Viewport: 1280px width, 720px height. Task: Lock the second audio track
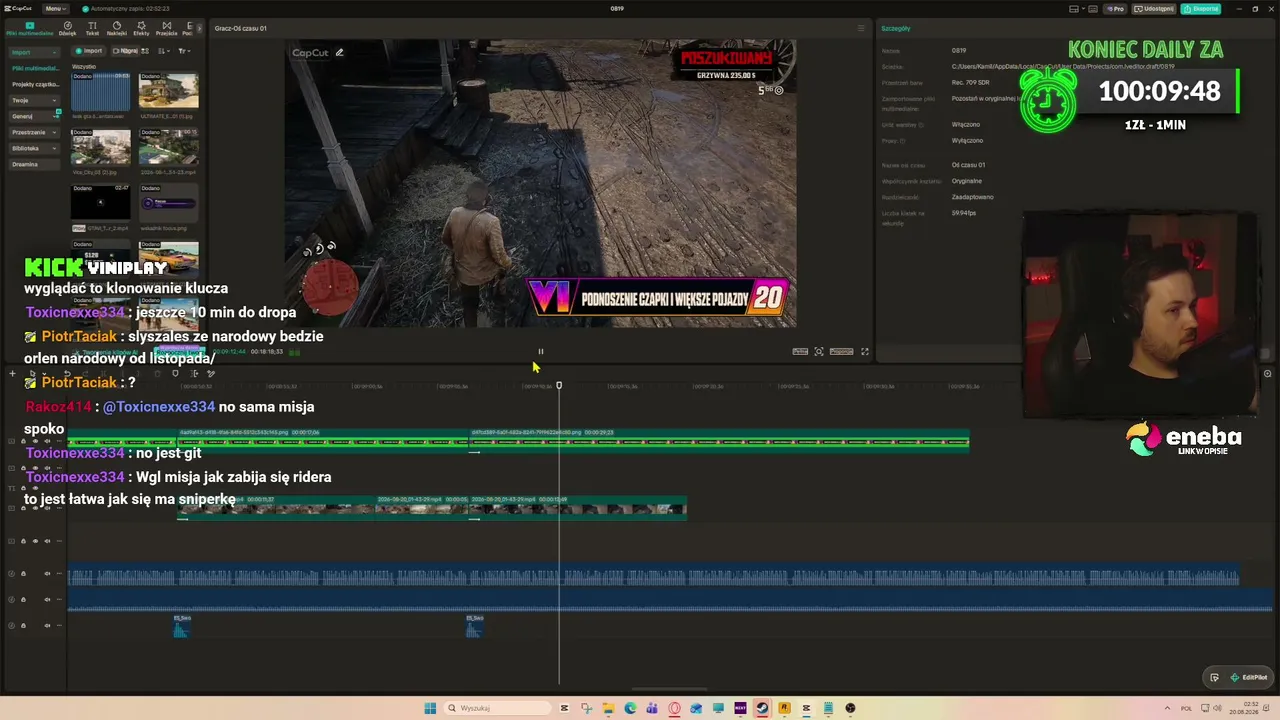pyautogui.click(x=23, y=600)
